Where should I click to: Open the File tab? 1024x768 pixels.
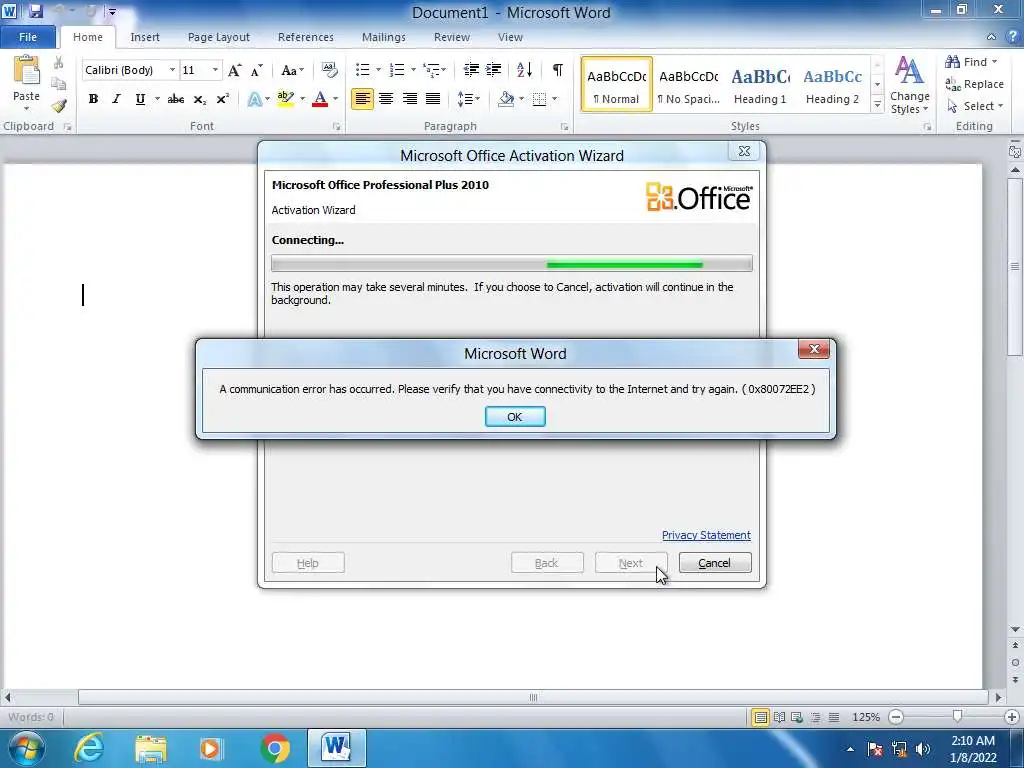click(27, 37)
